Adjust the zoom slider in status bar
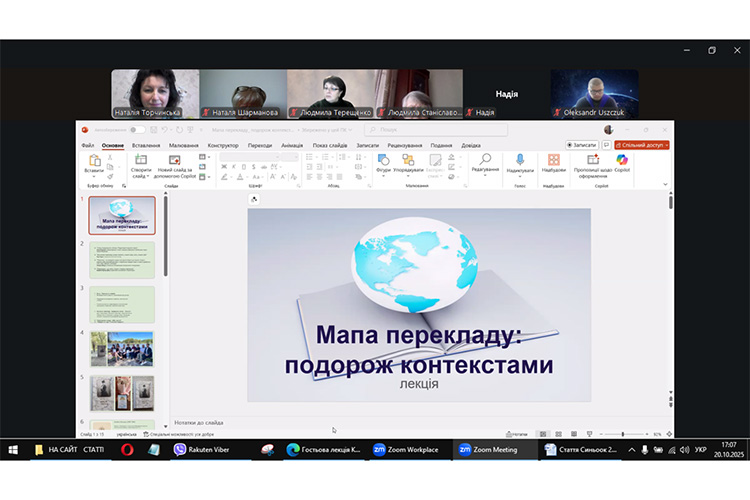The image size is (750, 500). [x=623, y=434]
